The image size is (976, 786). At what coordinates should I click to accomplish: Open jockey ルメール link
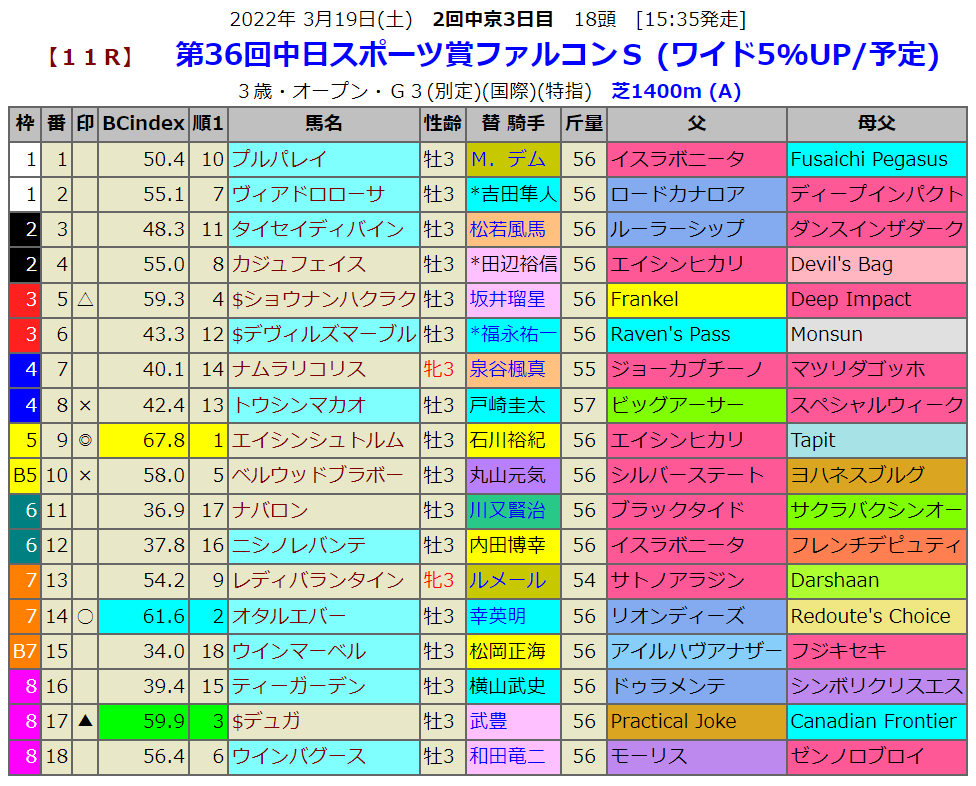(508, 581)
